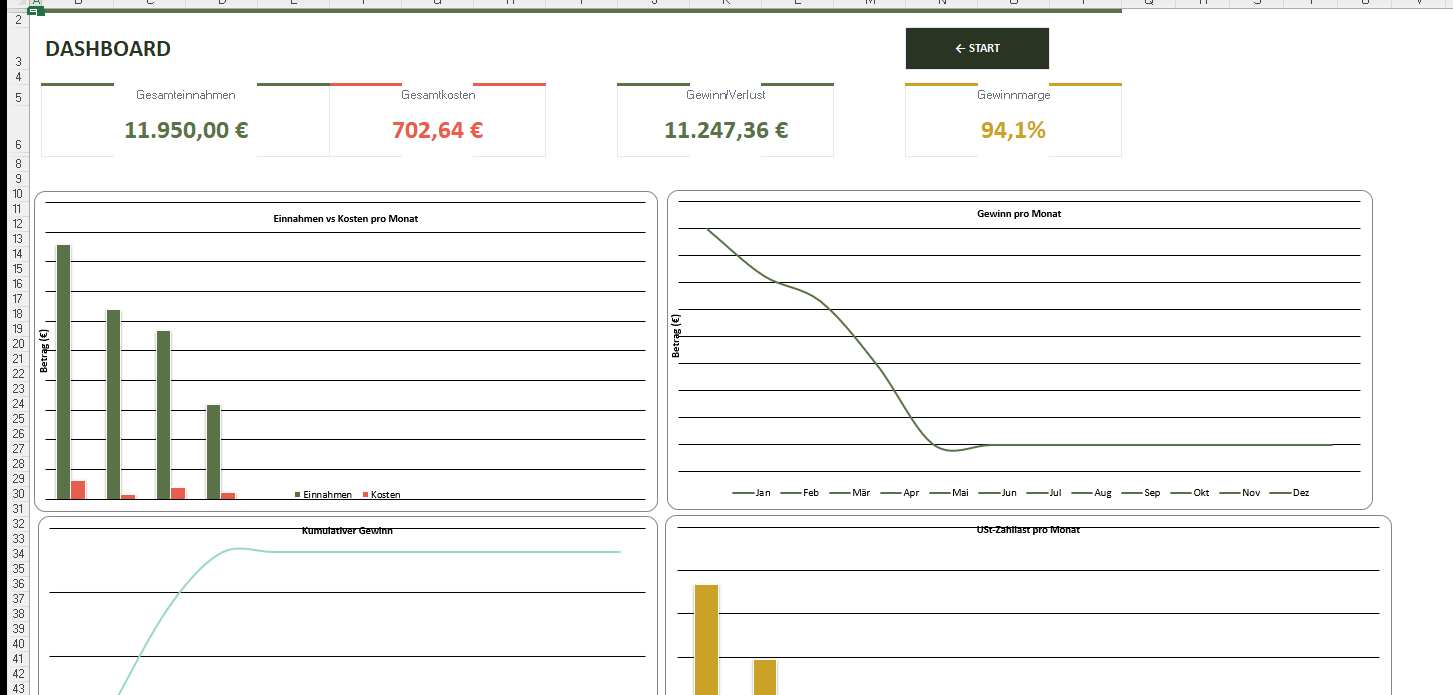The width and height of the screenshot is (1453, 695).
Task: Click the tallest golden USt-Zahllast bar
Action: click(x=706, y=638)
